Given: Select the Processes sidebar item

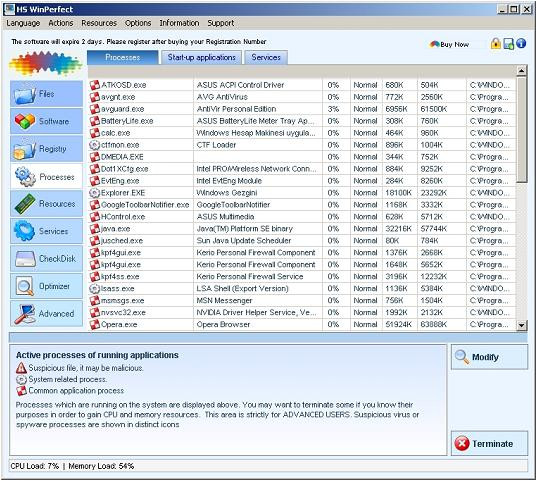Looking at the screenshot, I should pyautogui.click(x=46, y=176).
